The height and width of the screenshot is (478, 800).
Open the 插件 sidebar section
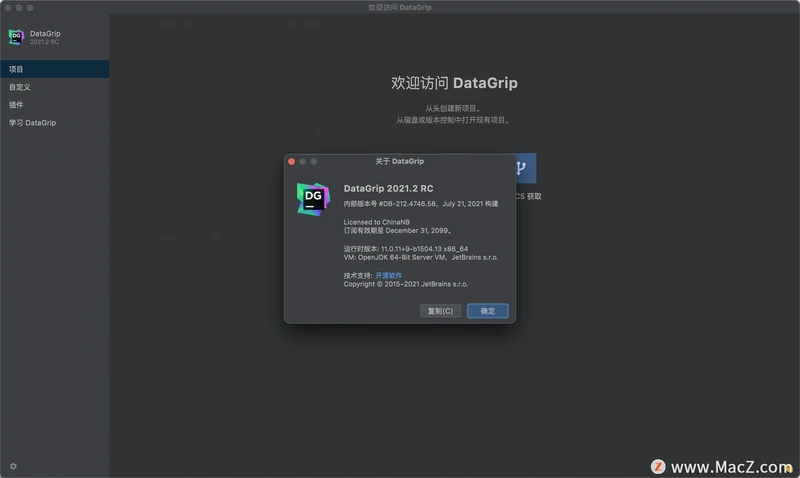54,105
